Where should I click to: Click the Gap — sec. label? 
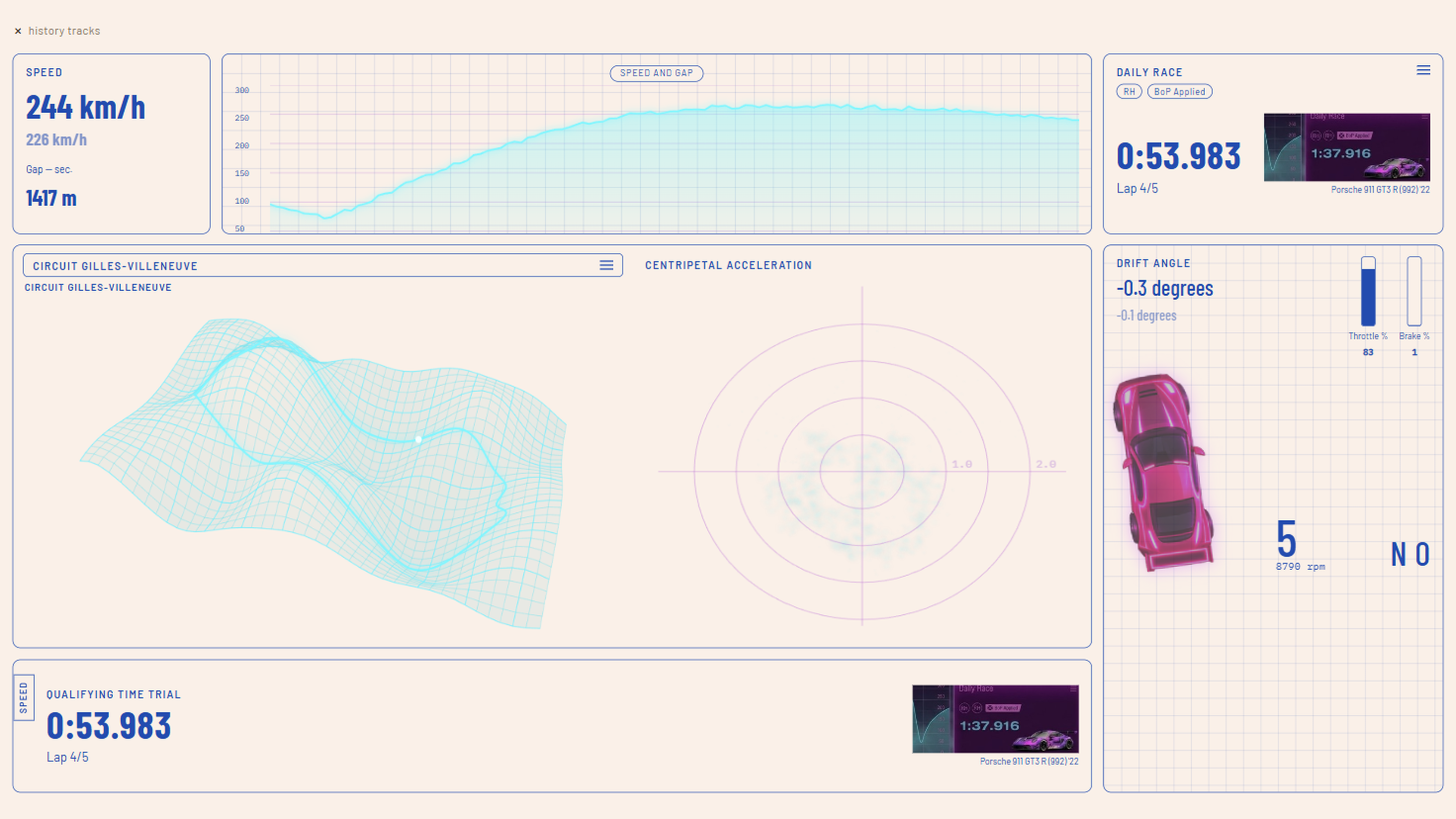49,170
